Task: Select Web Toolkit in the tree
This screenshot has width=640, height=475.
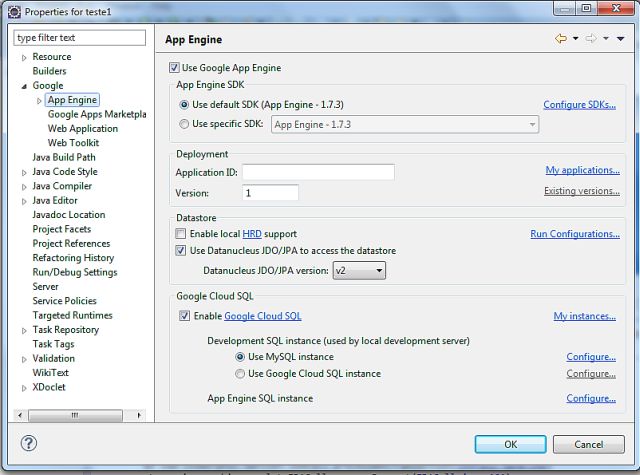Action: [x=73, y=143]
